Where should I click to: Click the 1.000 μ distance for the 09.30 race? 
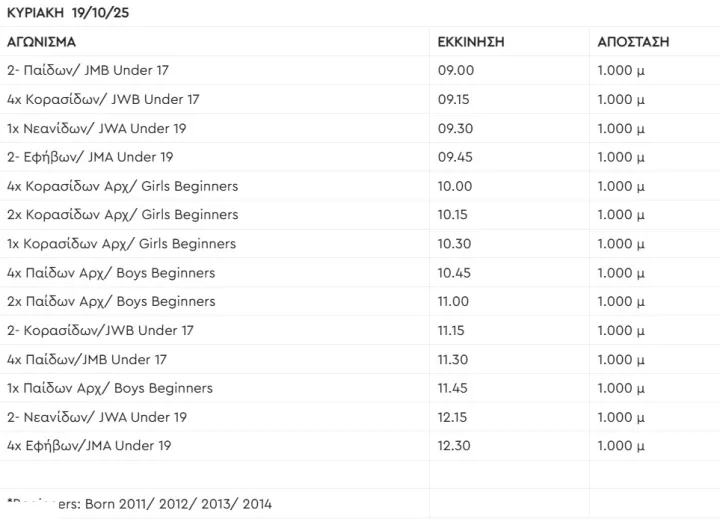coord(621,129)
